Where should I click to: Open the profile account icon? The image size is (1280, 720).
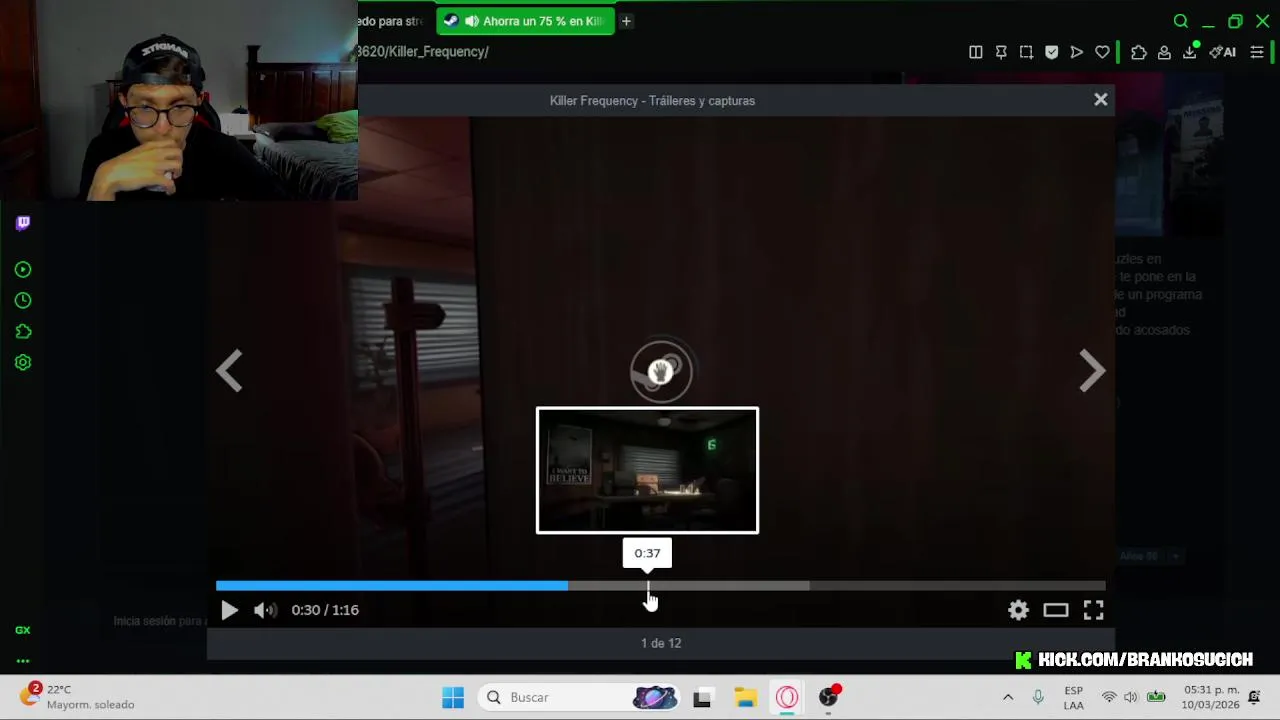pos(1164,52)
